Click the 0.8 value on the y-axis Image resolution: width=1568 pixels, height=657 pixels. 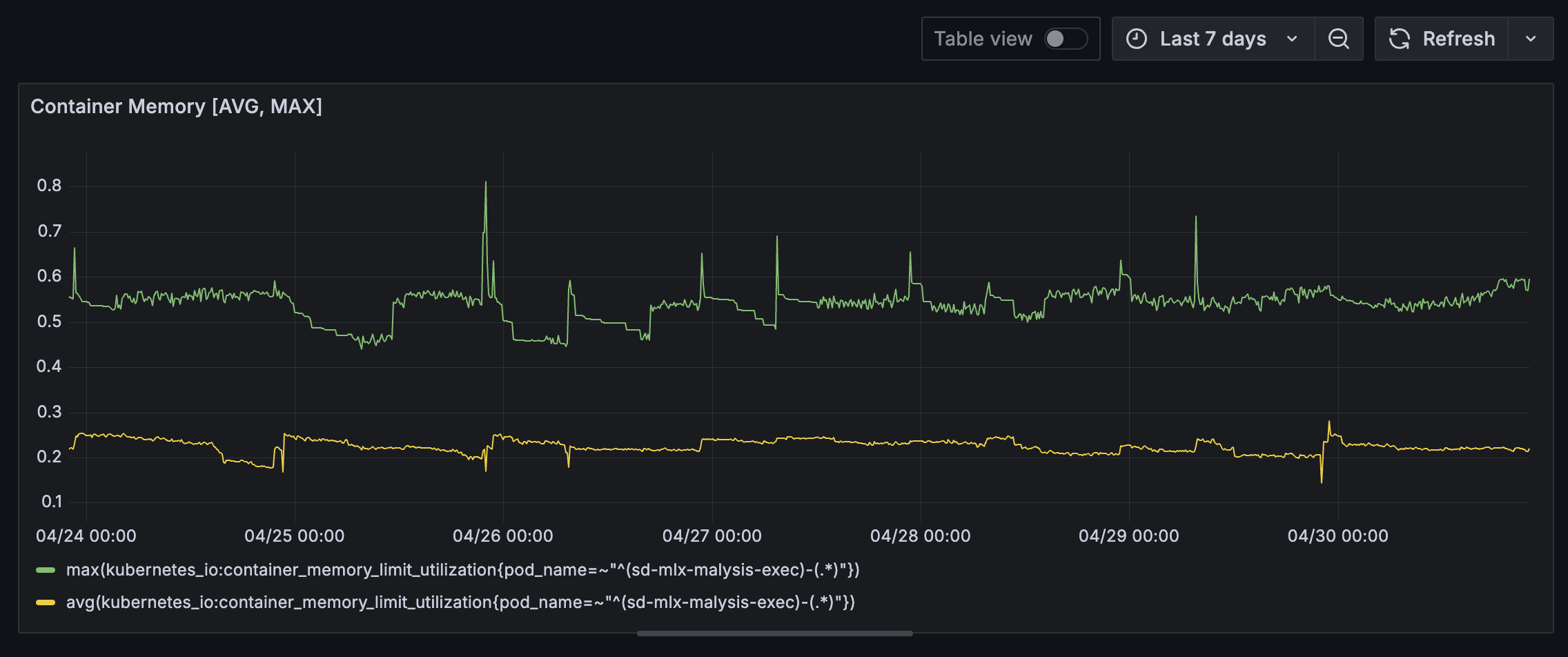50,185
